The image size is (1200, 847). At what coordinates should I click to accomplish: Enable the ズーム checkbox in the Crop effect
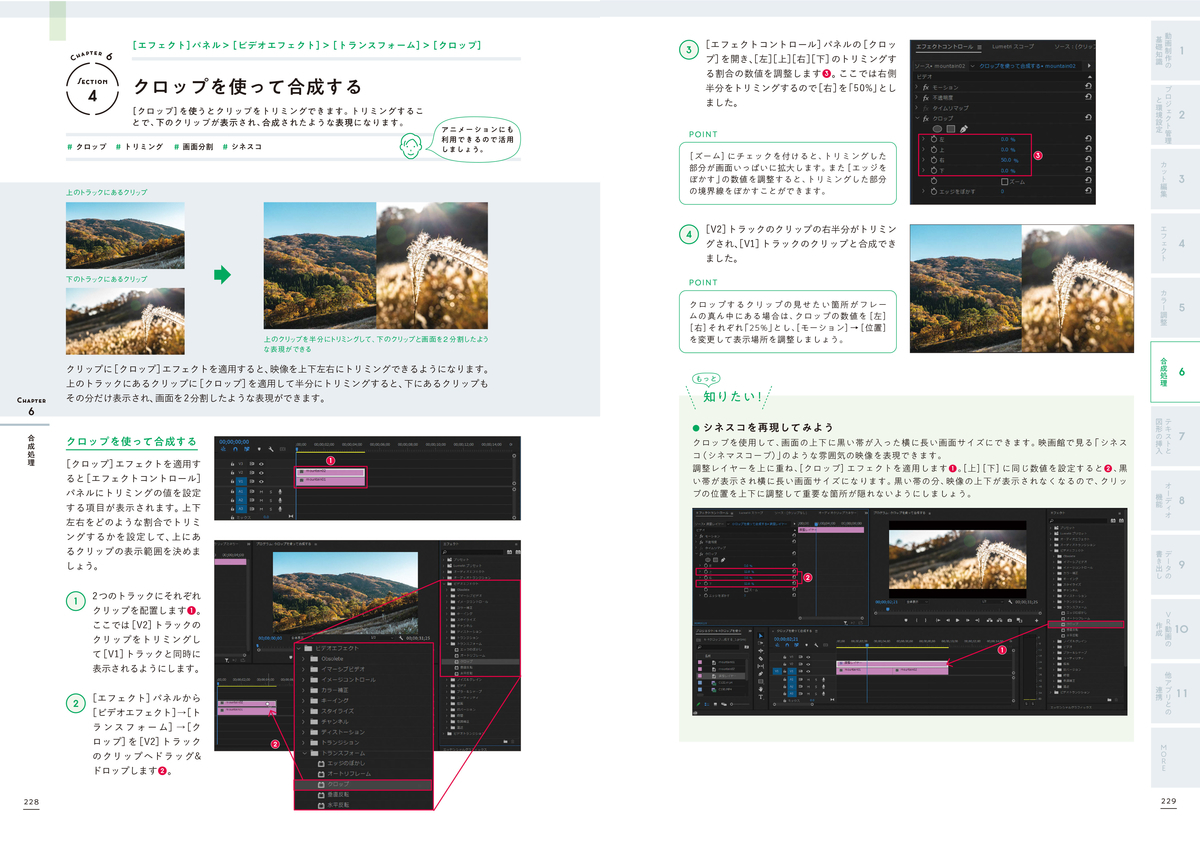1005,181
